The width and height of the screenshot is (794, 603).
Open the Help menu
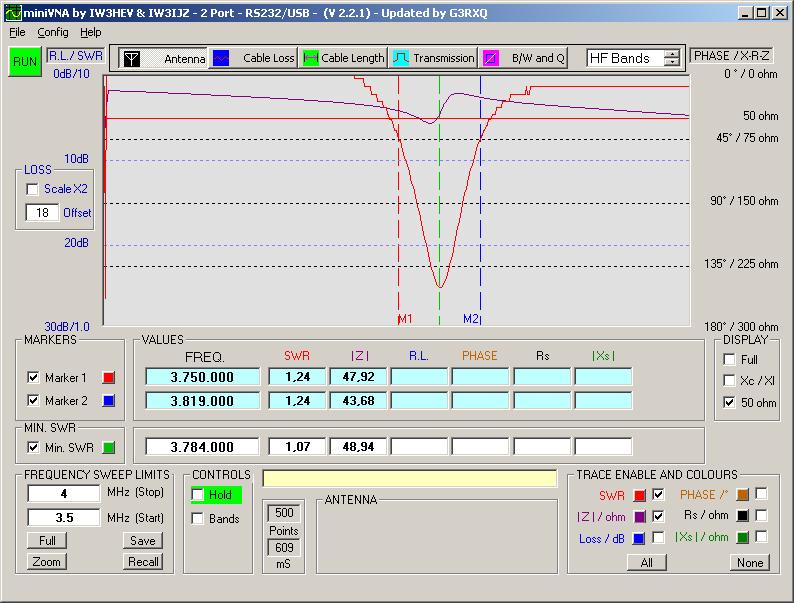point(91,32)
